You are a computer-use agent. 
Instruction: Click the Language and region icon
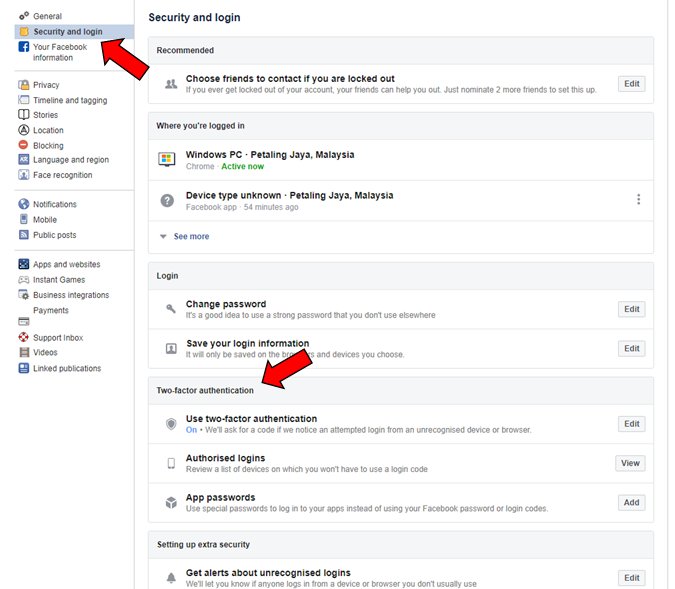[24, 160]
